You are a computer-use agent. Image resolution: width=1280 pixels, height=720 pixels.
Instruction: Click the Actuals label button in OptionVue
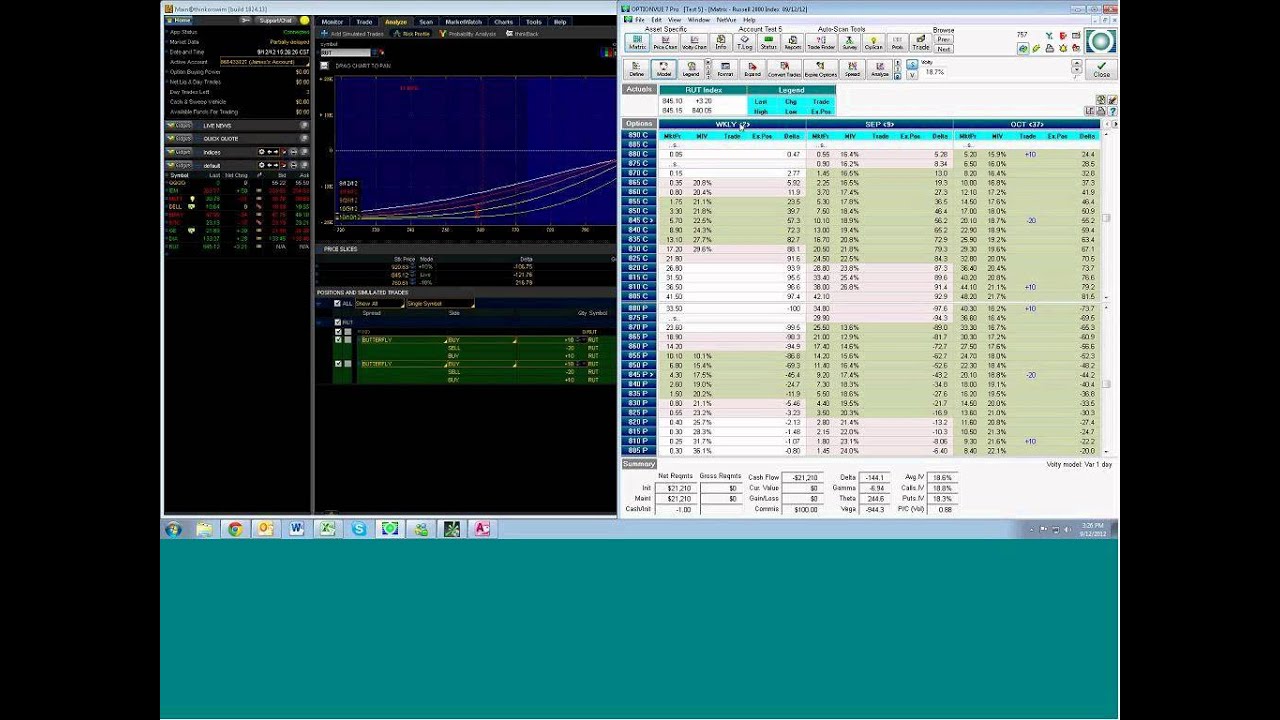pos(639,90)
